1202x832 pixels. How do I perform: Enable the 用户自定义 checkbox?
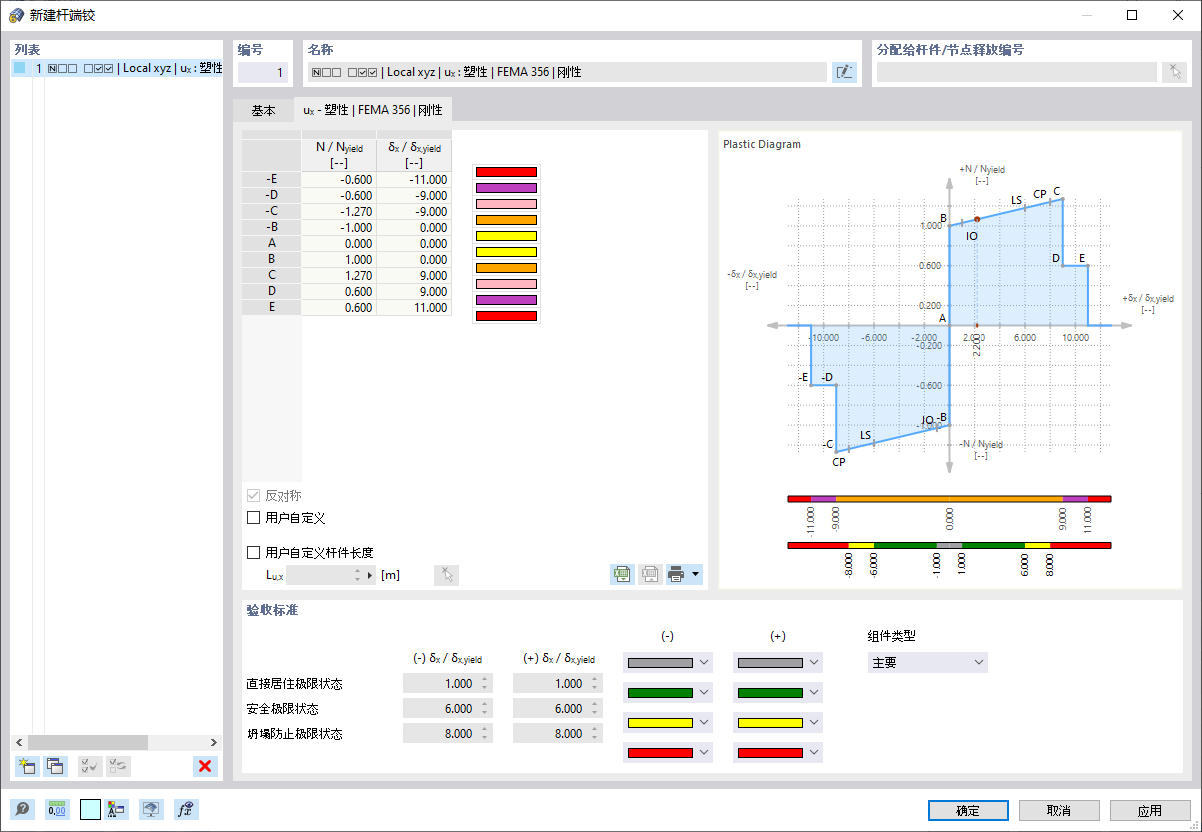pyautogui.click(x=253, y=518)
